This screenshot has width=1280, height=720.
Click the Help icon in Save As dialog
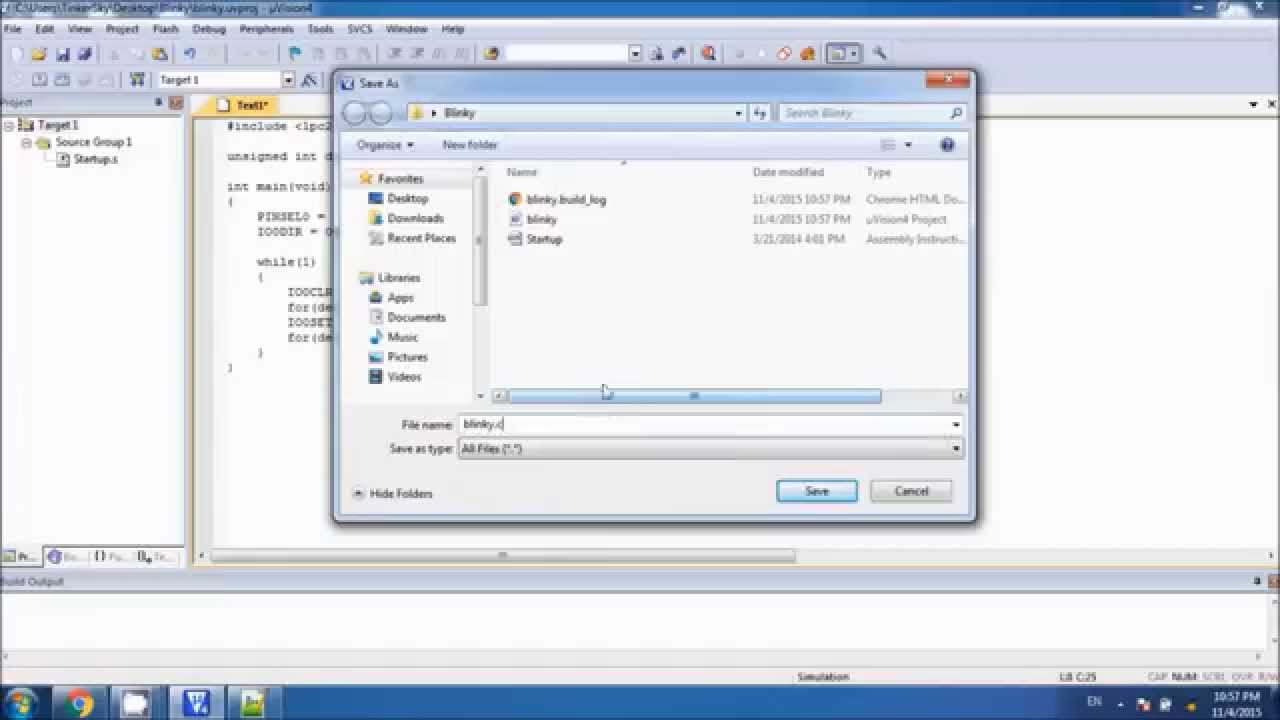(947, 145)
